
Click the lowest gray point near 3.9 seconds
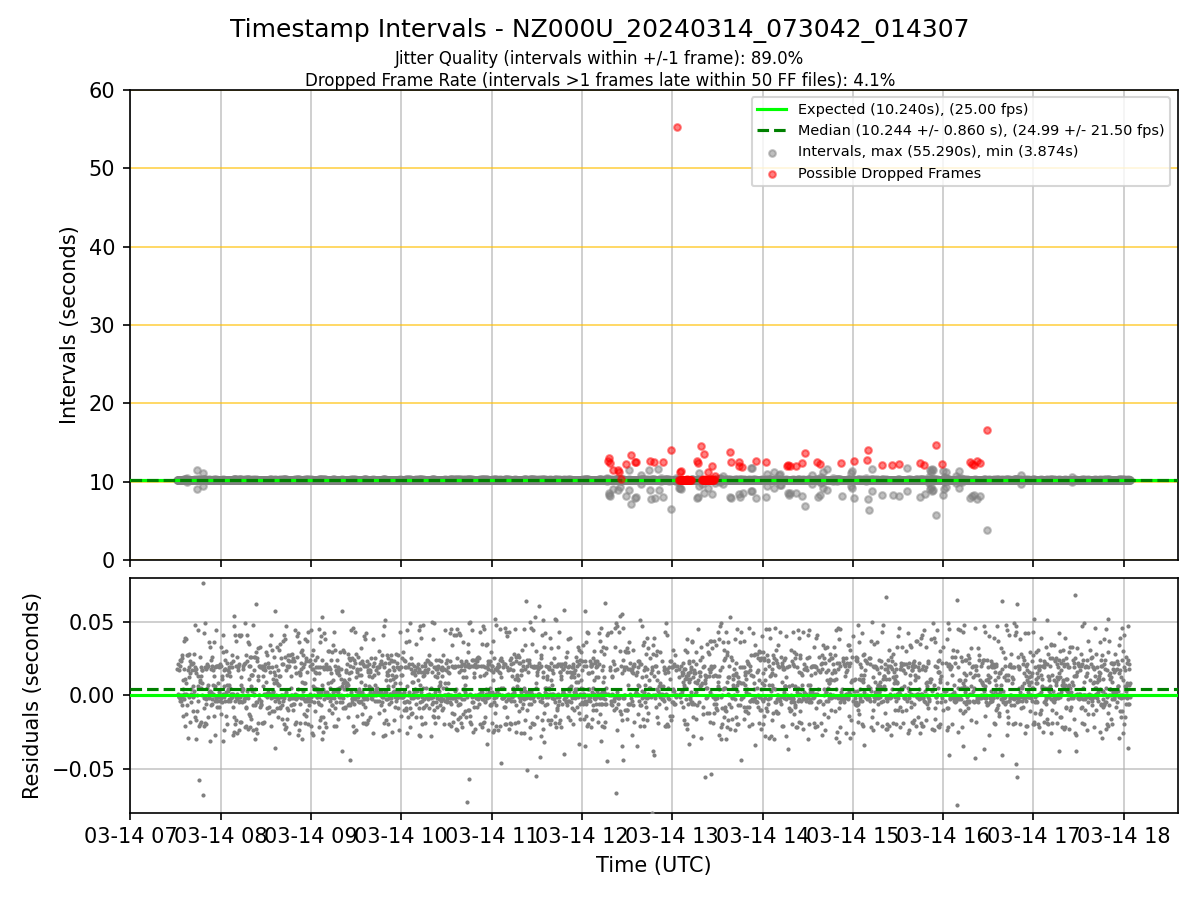click(x=987, y=530)
